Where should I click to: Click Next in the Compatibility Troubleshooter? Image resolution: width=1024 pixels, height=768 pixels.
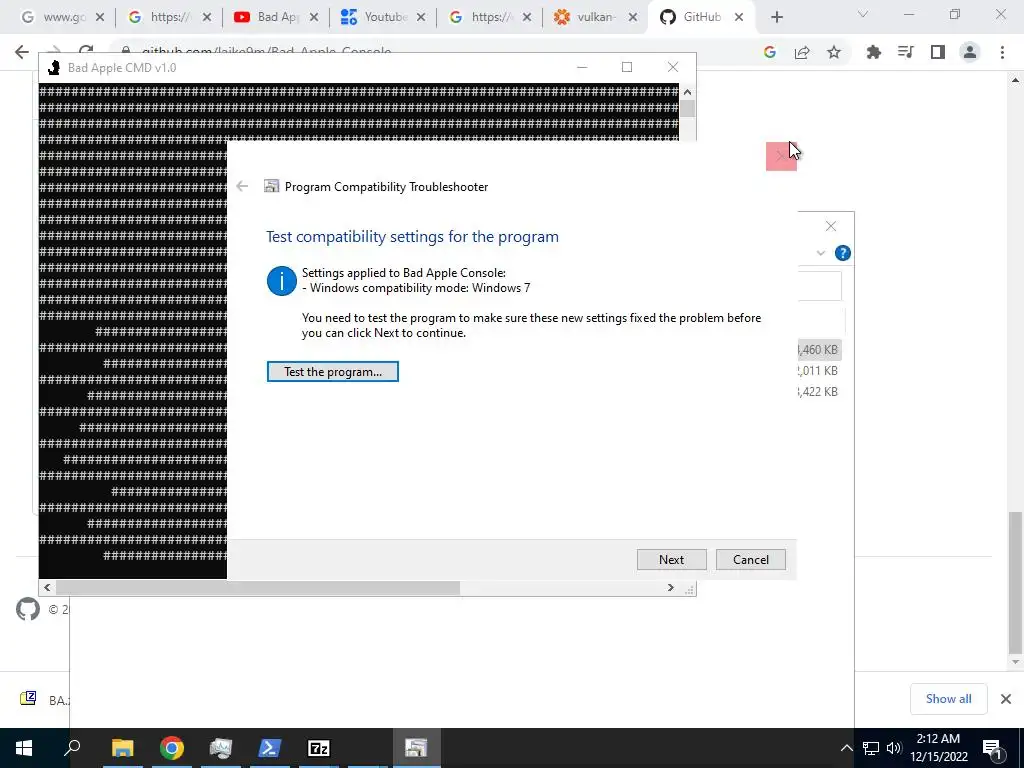[x=671, y=560]
